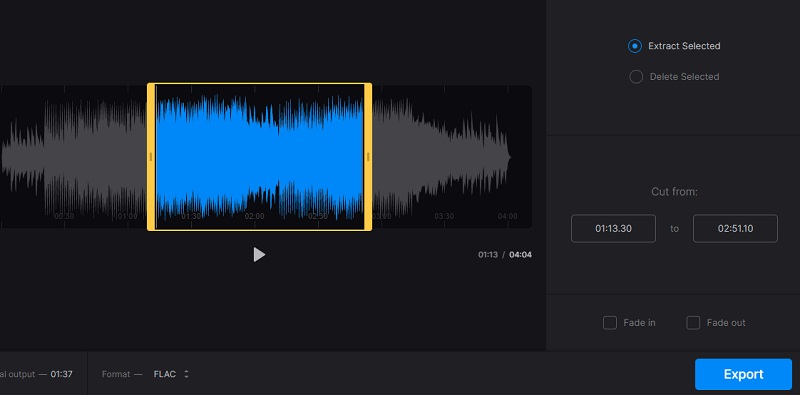Click the left yellow trim handle
The width and height of the screenshot is (800, 395).
click(151, 157)
